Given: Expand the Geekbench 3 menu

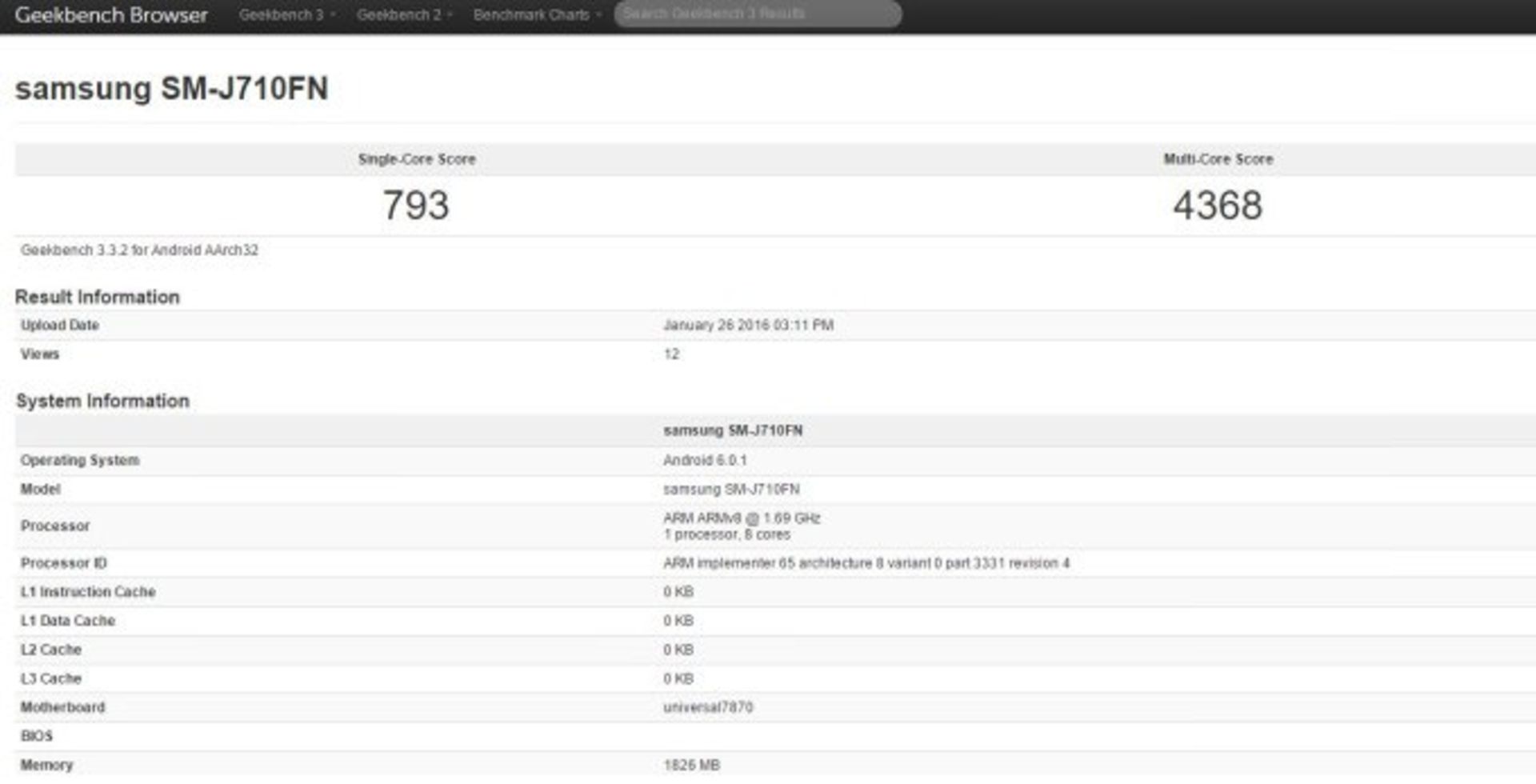Looking at the screenshot, I should tap(286, 15).
